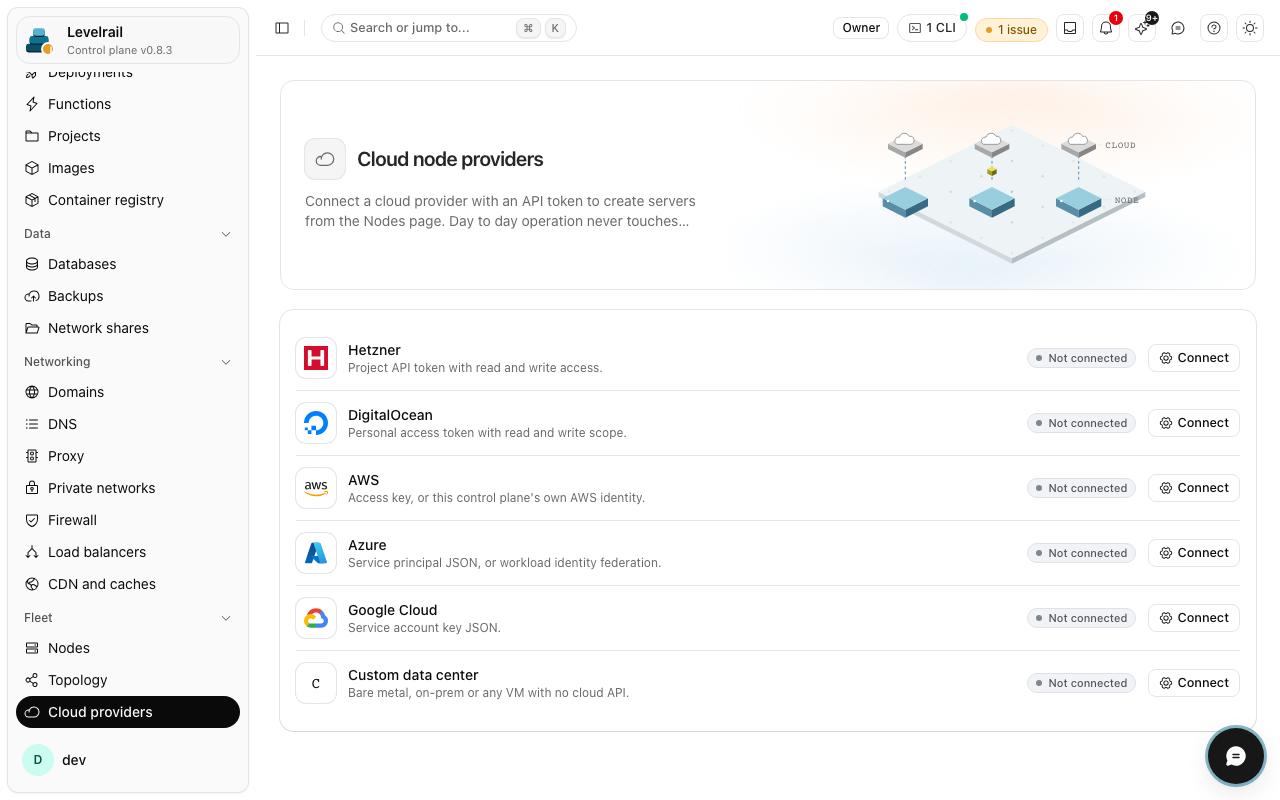Open CDN and caches page
This screenshot has height=800, width=1280.
point(128,584)
